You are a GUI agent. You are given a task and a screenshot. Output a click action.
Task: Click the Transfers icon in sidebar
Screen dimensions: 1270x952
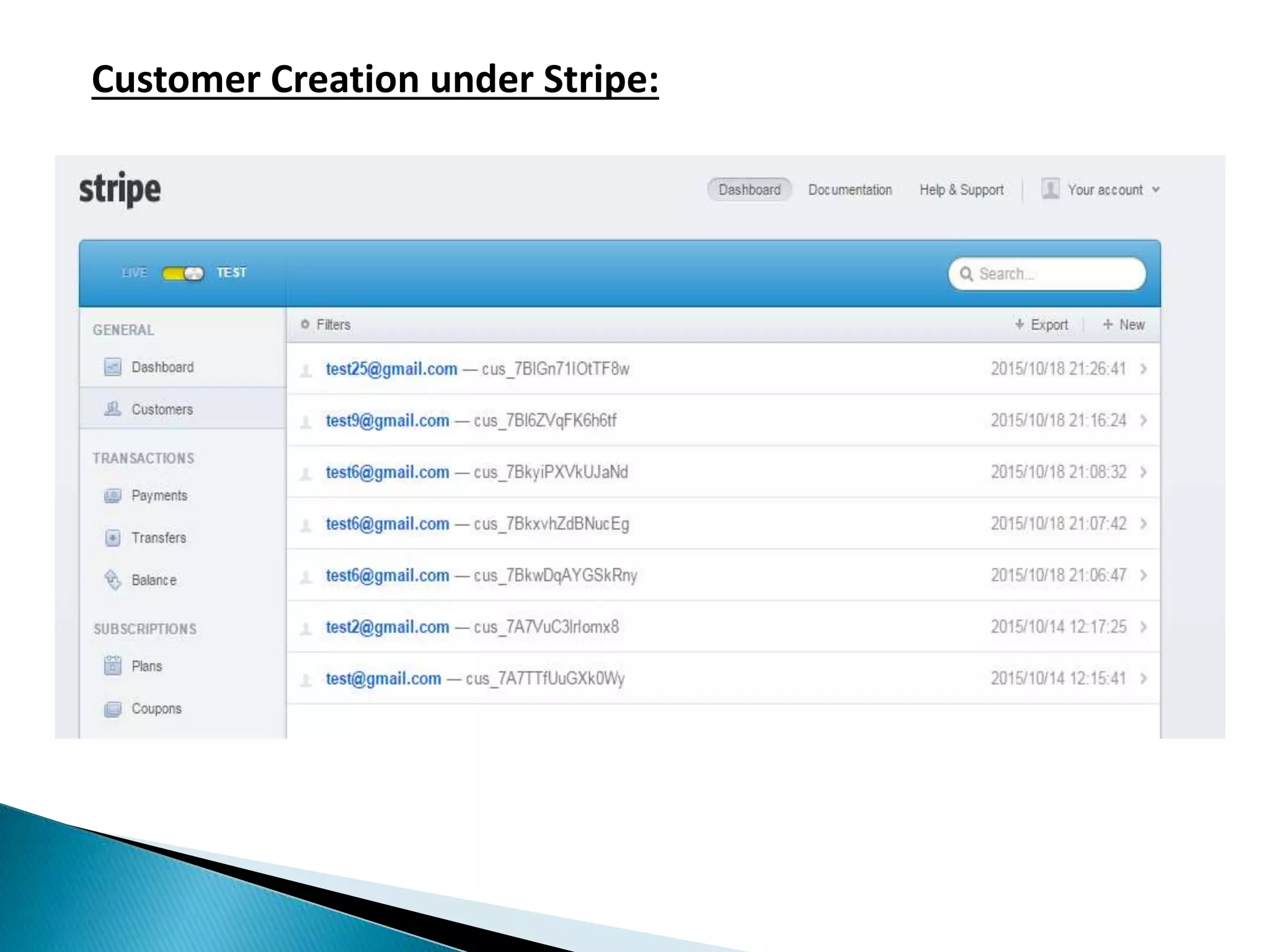pyautogui.click(x=112, y=538)
